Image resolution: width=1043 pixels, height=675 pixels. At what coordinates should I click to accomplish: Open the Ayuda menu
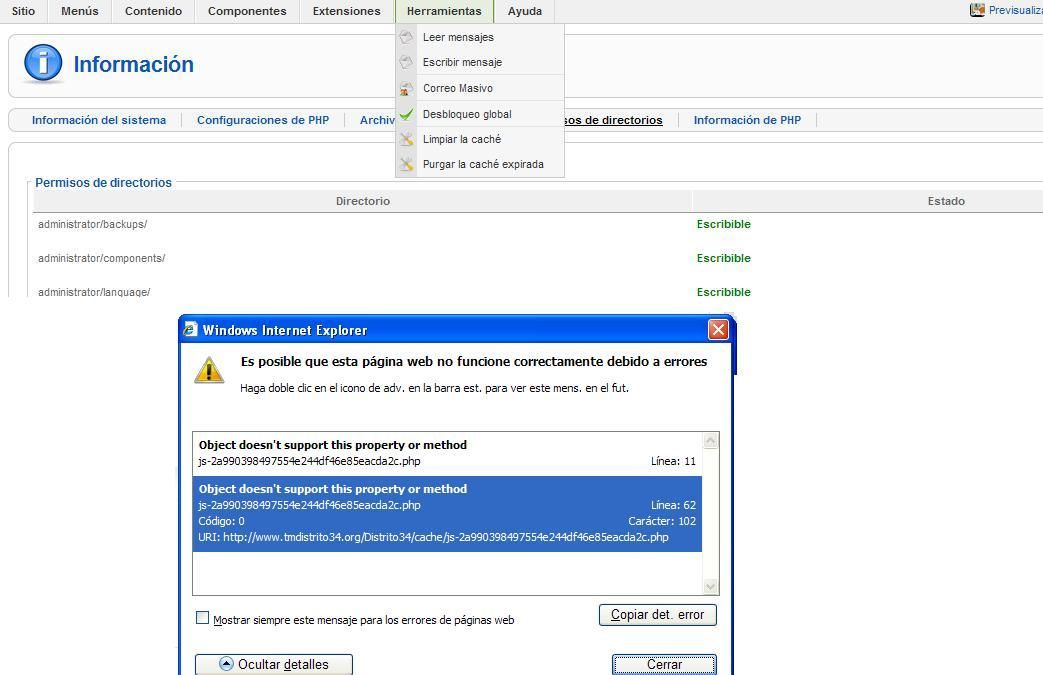pyautogui.click(x=525, y=11)
